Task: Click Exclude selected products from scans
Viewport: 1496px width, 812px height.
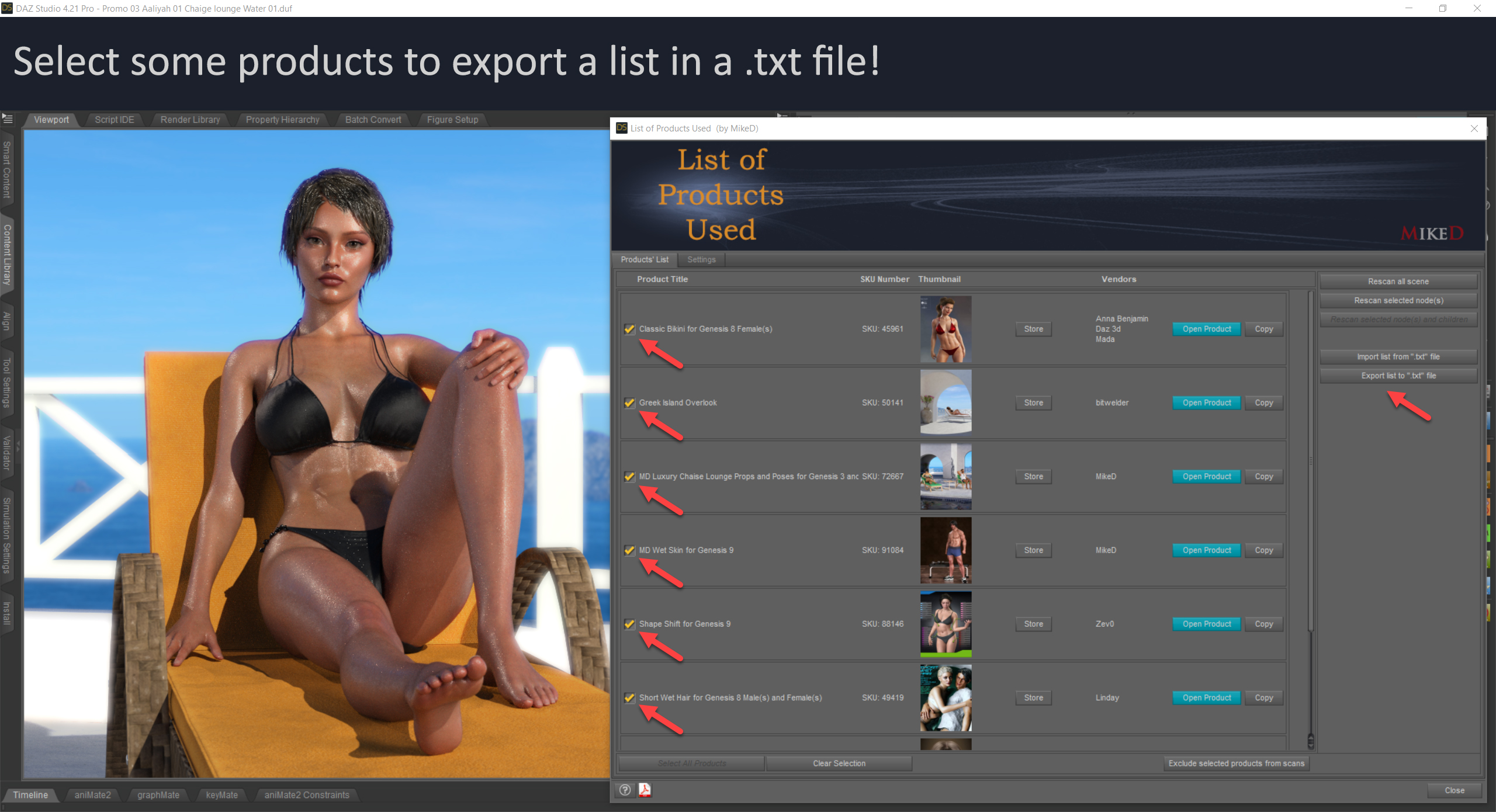Action: [x=1237, y=764]
